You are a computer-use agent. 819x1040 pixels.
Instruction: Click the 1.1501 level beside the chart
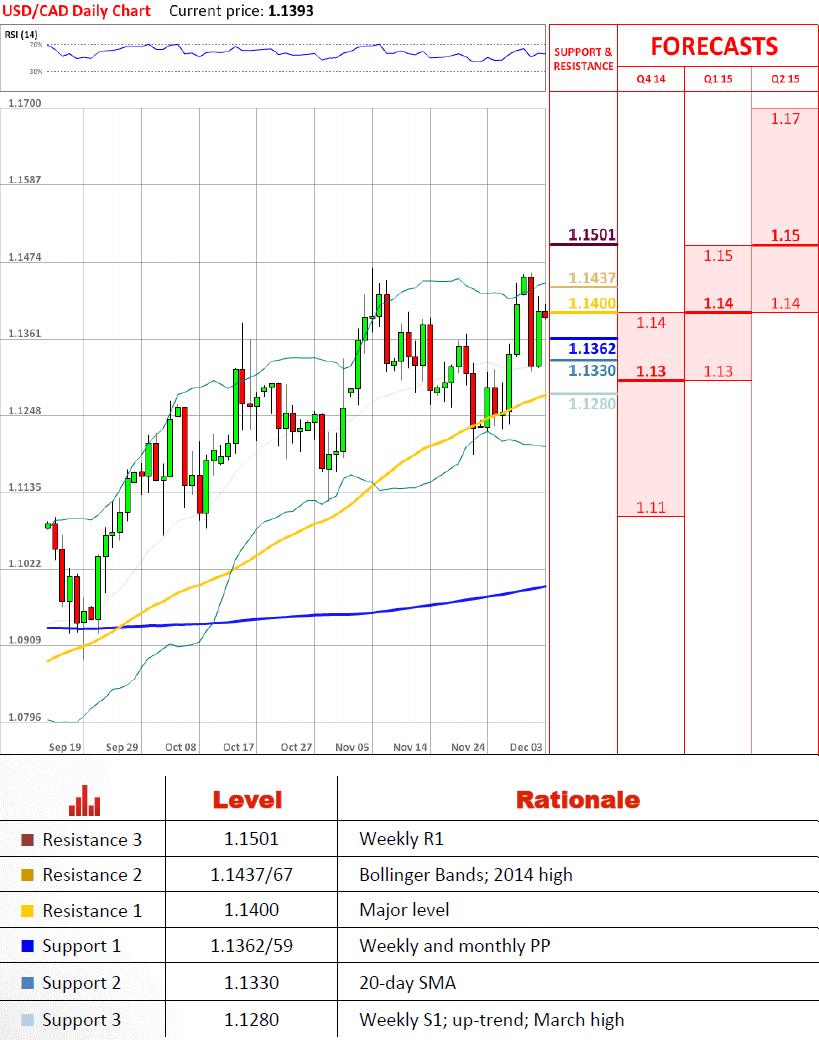592,235
